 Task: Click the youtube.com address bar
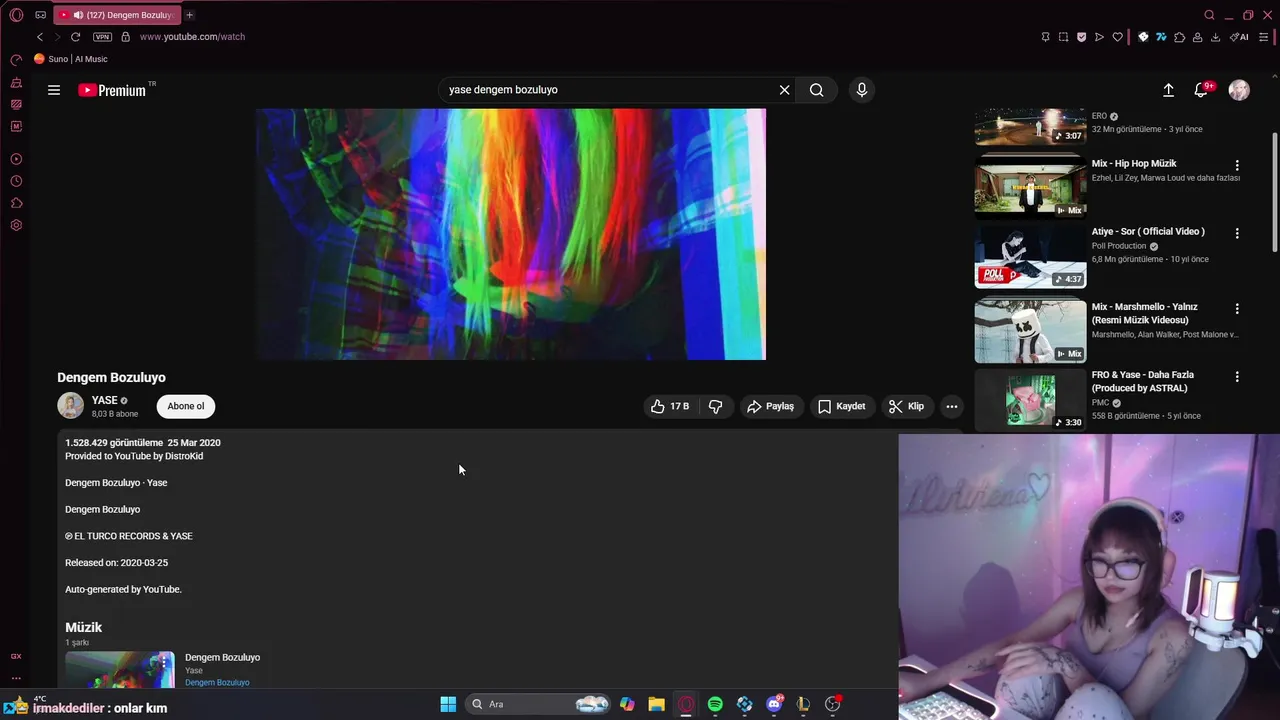[192, 37]
